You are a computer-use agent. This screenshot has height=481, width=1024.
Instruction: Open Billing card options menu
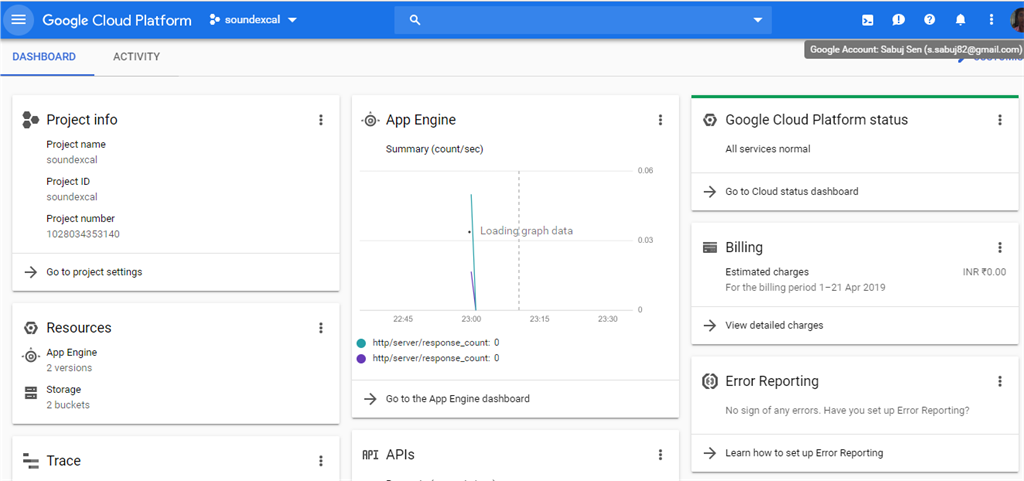click(x=999, y=248)
